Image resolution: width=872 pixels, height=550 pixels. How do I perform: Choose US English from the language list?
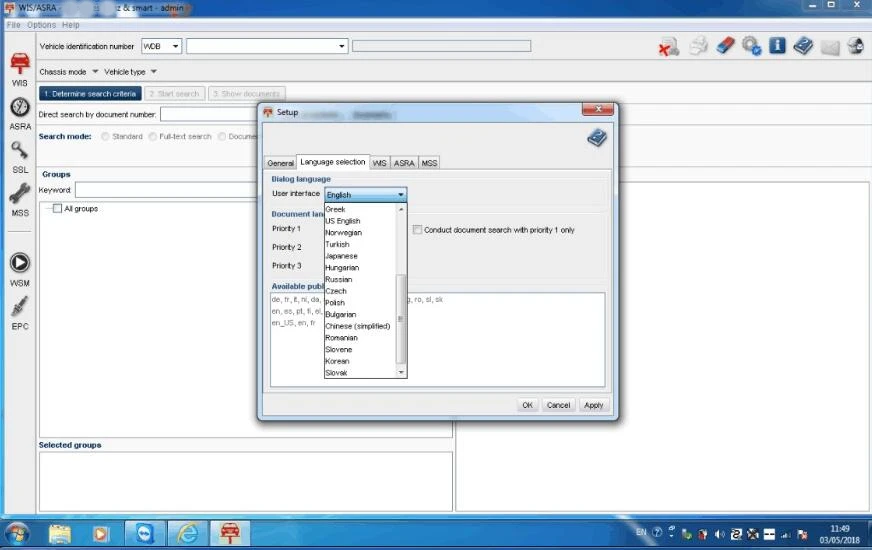(360, 221)
